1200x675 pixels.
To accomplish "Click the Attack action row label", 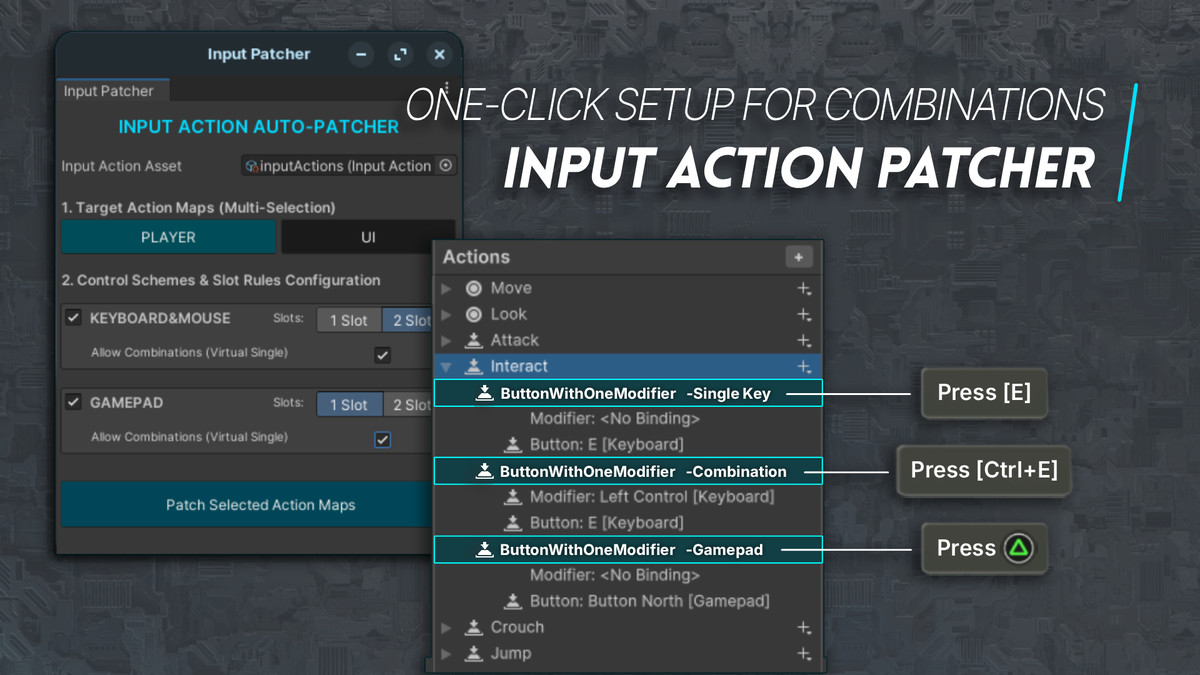I will point(514,341).
